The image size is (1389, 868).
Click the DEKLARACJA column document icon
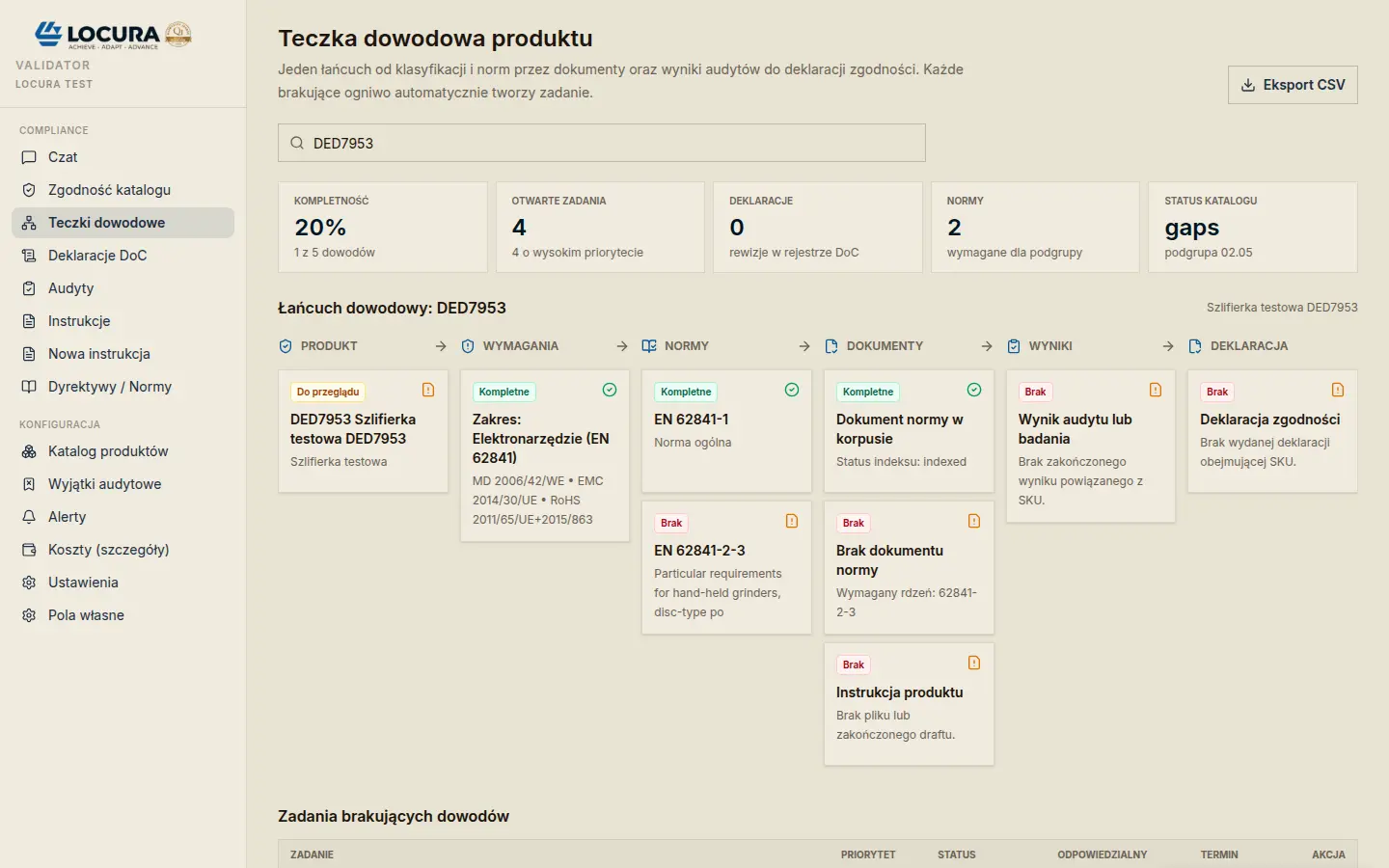pyautogui.click(x=1195, y=346)
